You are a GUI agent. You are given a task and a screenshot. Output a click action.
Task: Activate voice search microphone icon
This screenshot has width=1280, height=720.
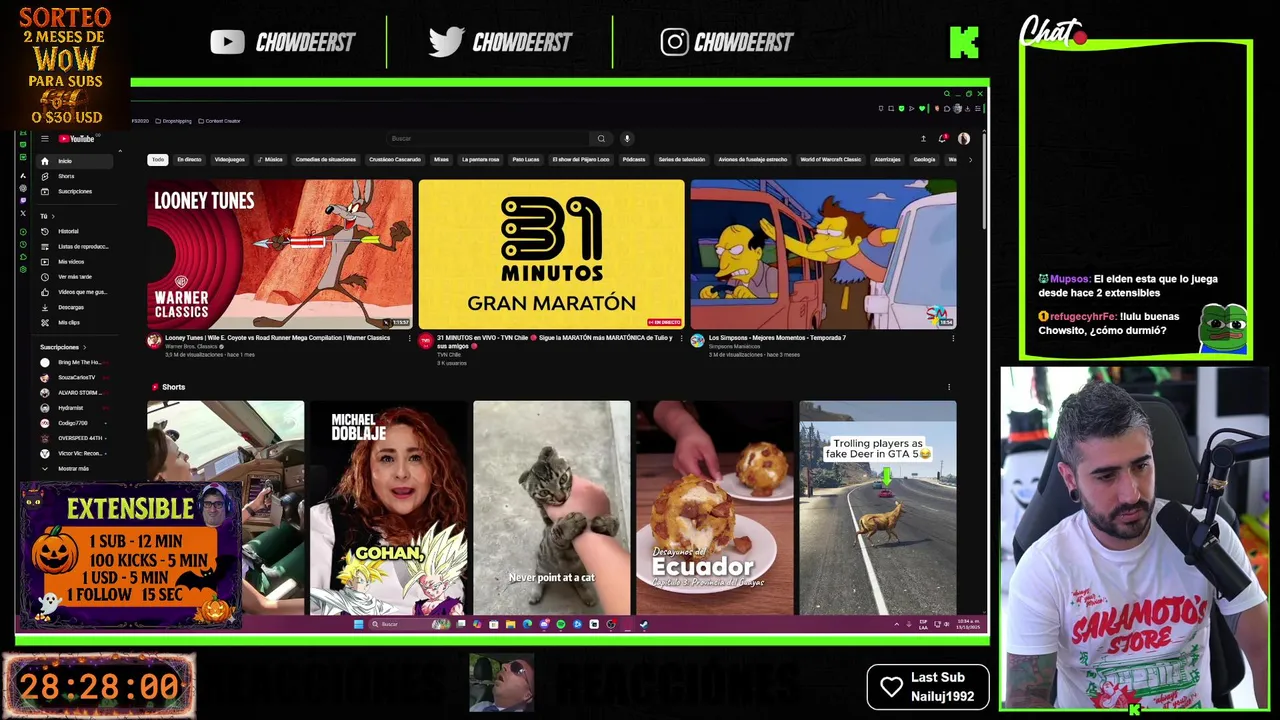627,139
